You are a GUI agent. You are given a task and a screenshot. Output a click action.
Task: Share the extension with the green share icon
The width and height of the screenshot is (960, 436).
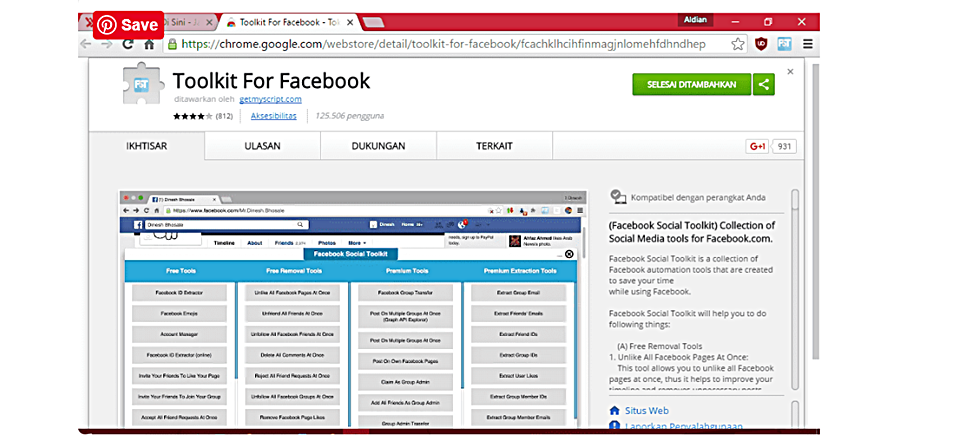(763, 85)
